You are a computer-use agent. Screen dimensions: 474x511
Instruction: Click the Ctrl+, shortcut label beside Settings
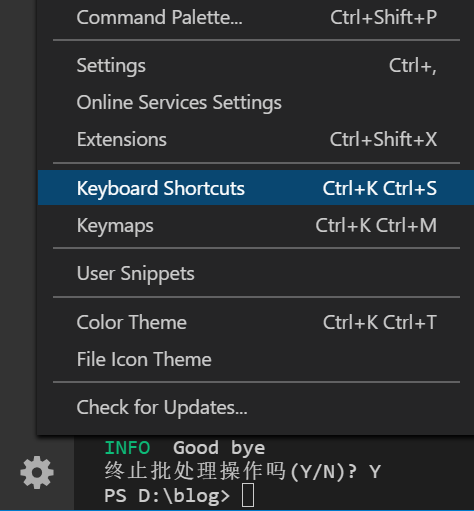413,65
